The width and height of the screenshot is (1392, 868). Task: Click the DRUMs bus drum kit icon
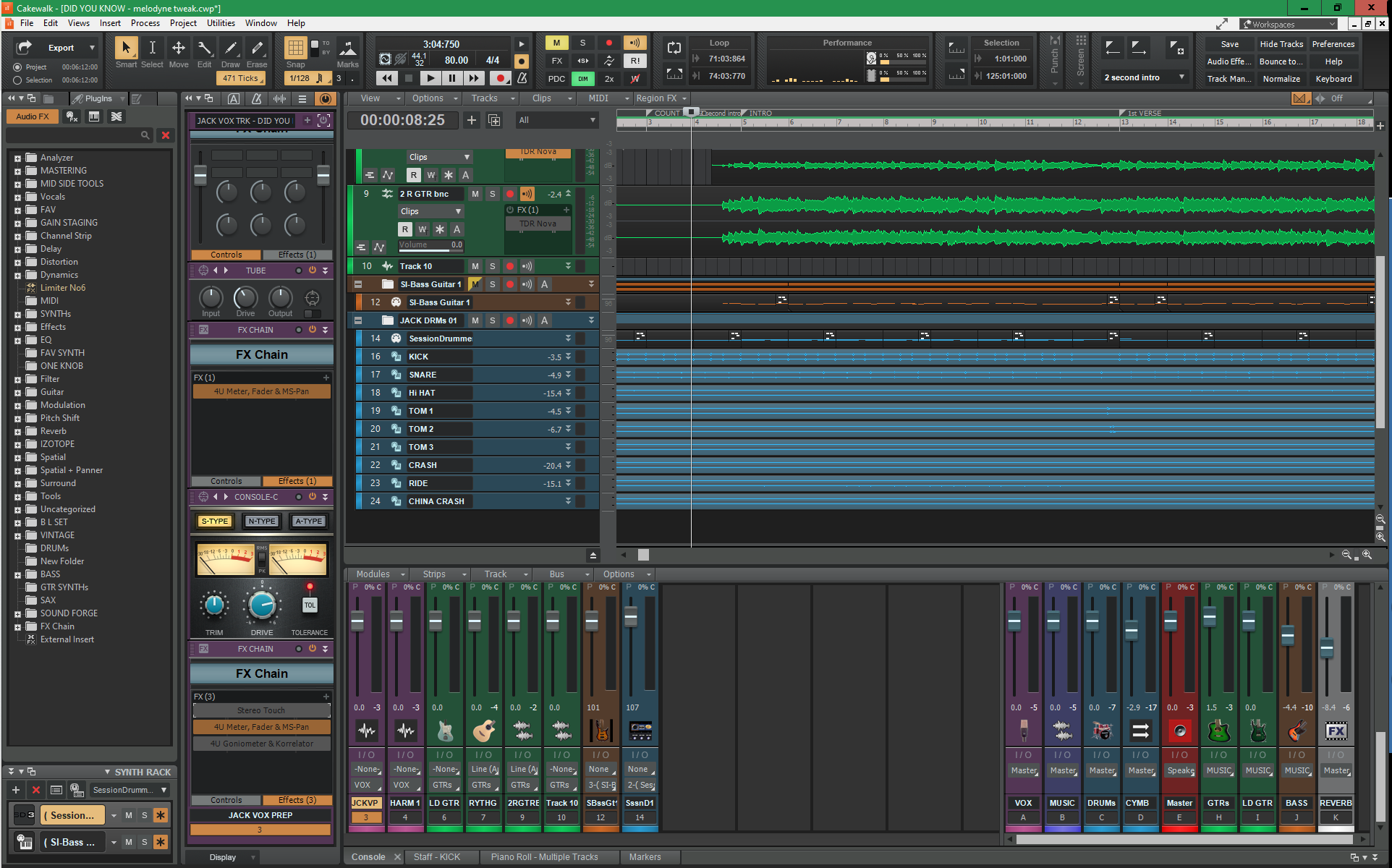click(x=1101, y=731)
